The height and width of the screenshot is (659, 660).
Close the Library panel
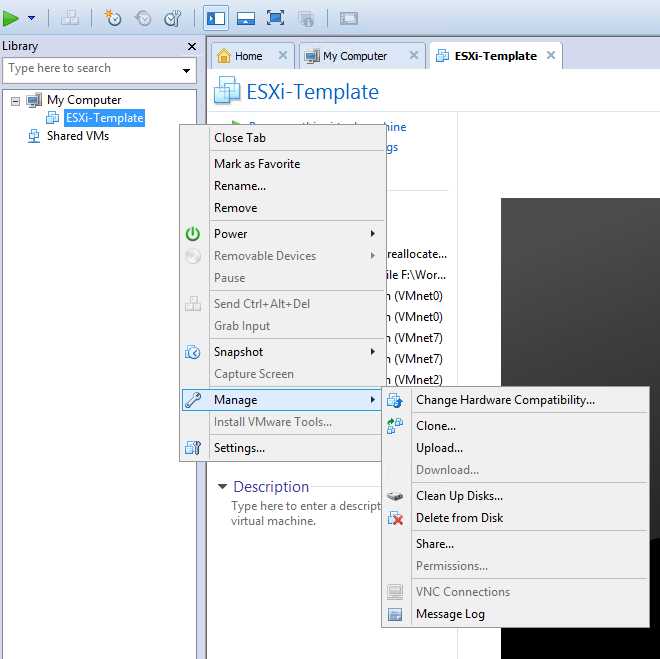click(x=192, y=47)
